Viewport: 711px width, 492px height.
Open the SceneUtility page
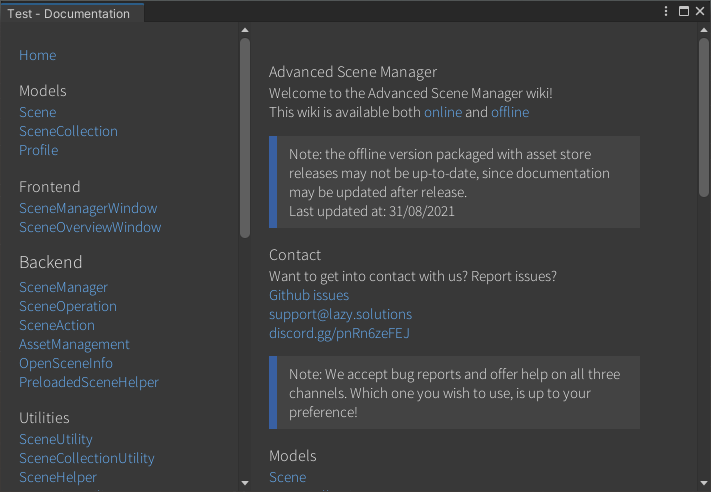tap(56, 439)
